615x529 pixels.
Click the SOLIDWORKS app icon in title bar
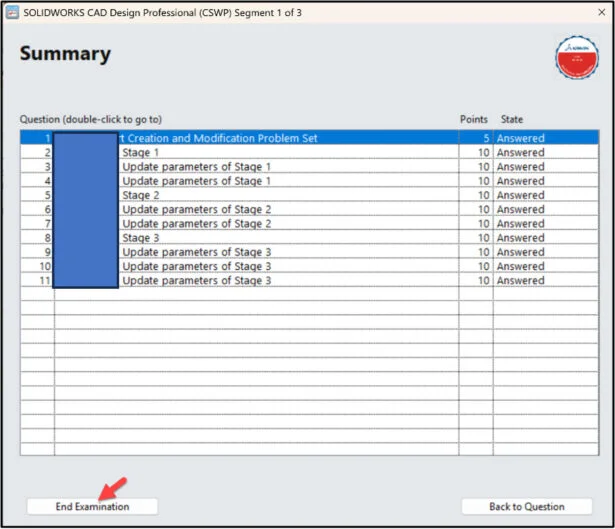[13, 12]
